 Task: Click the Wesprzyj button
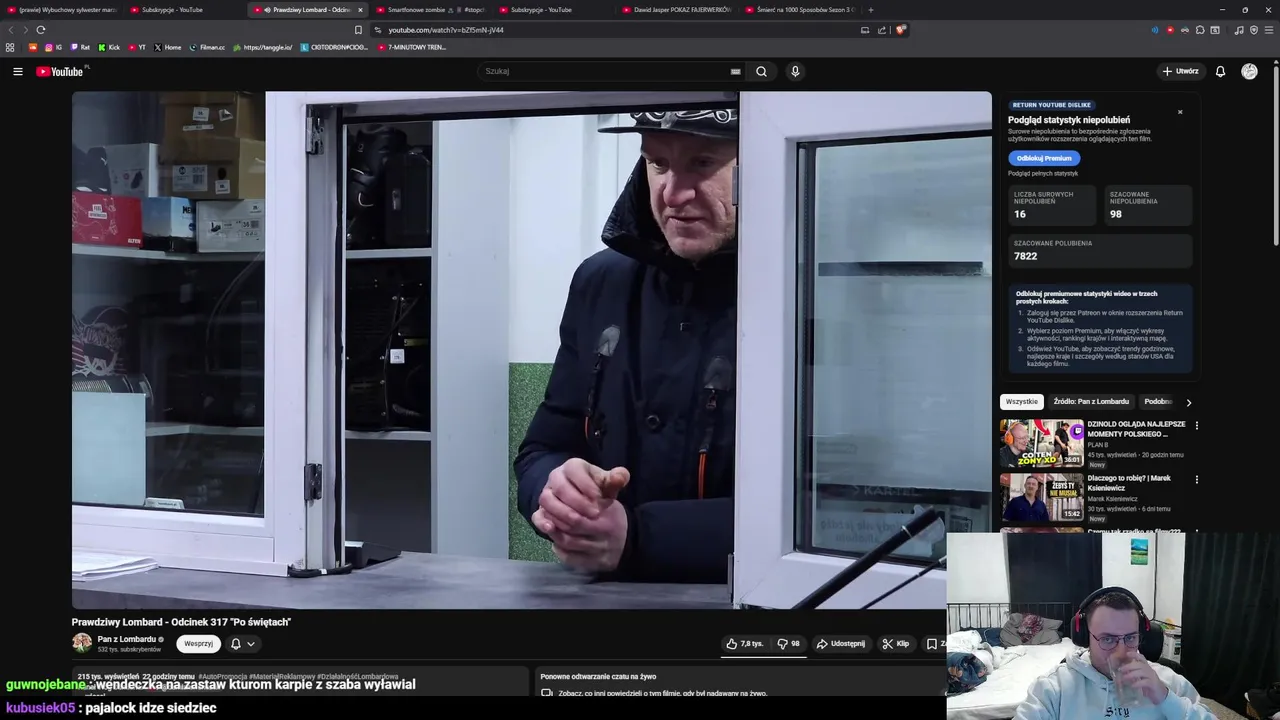pyautogui.click(x=198, y=644)
